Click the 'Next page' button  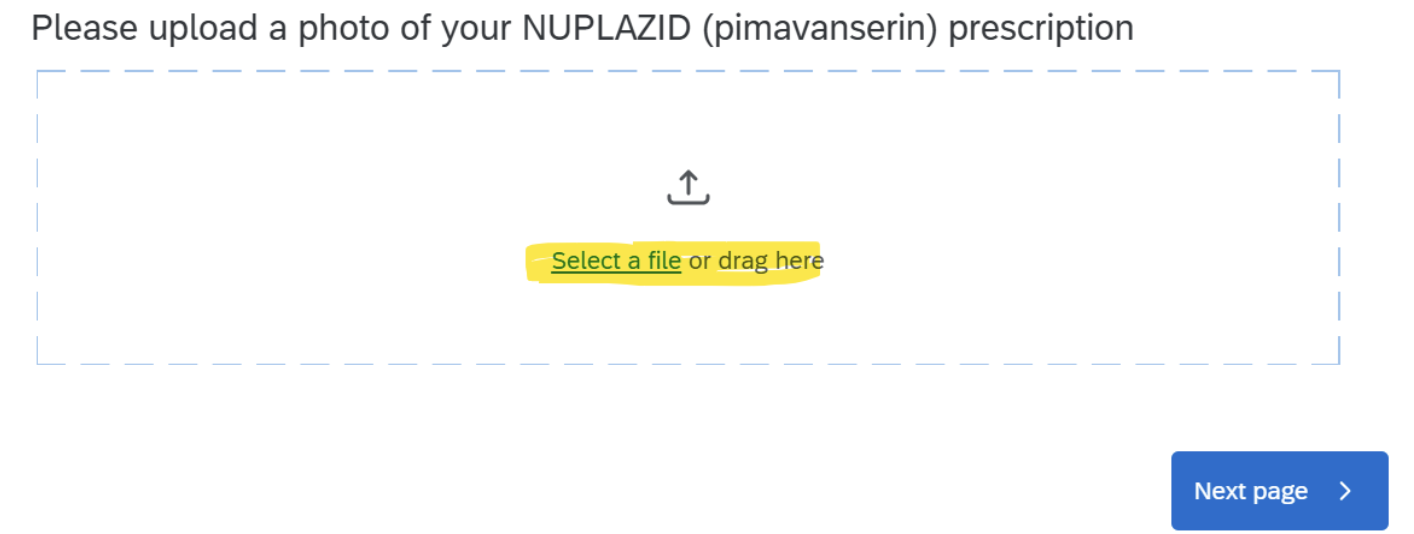pos(1279,491)
